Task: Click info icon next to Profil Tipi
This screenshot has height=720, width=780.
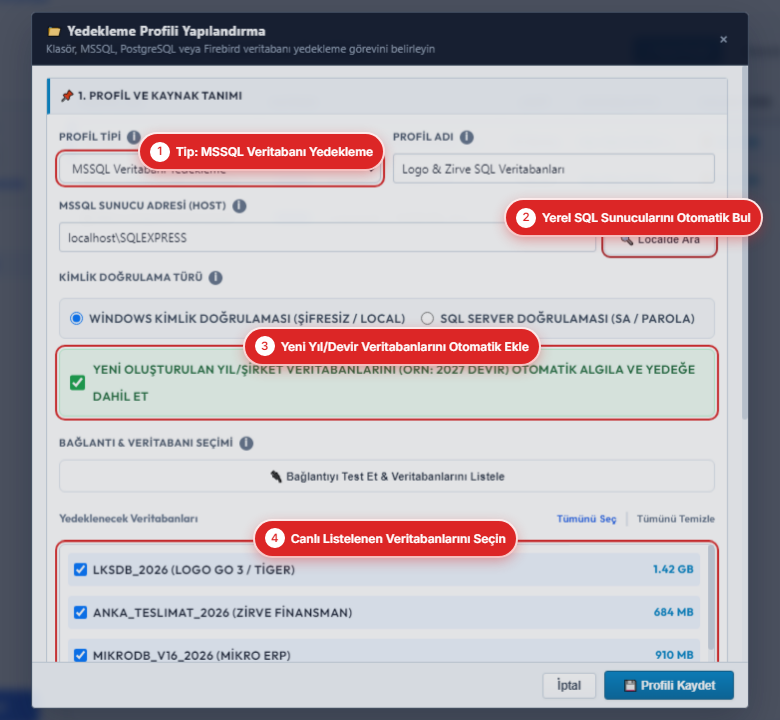Action: point(133,137)
